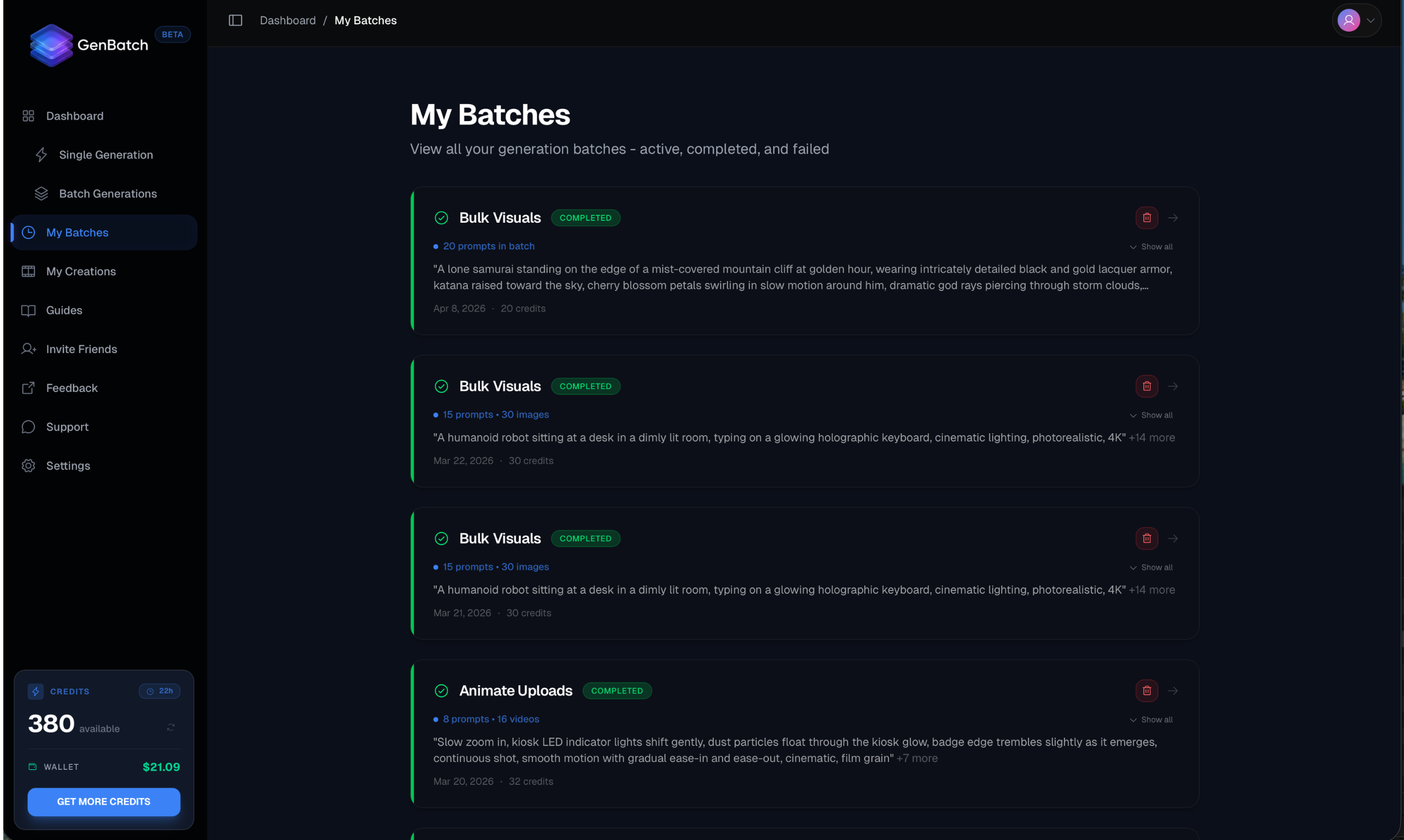Open Mar 22 Bulk Visuals batch arrow
This screenshot has height=840, width=1404.
pyautogui.click(x=1173, y=386)
